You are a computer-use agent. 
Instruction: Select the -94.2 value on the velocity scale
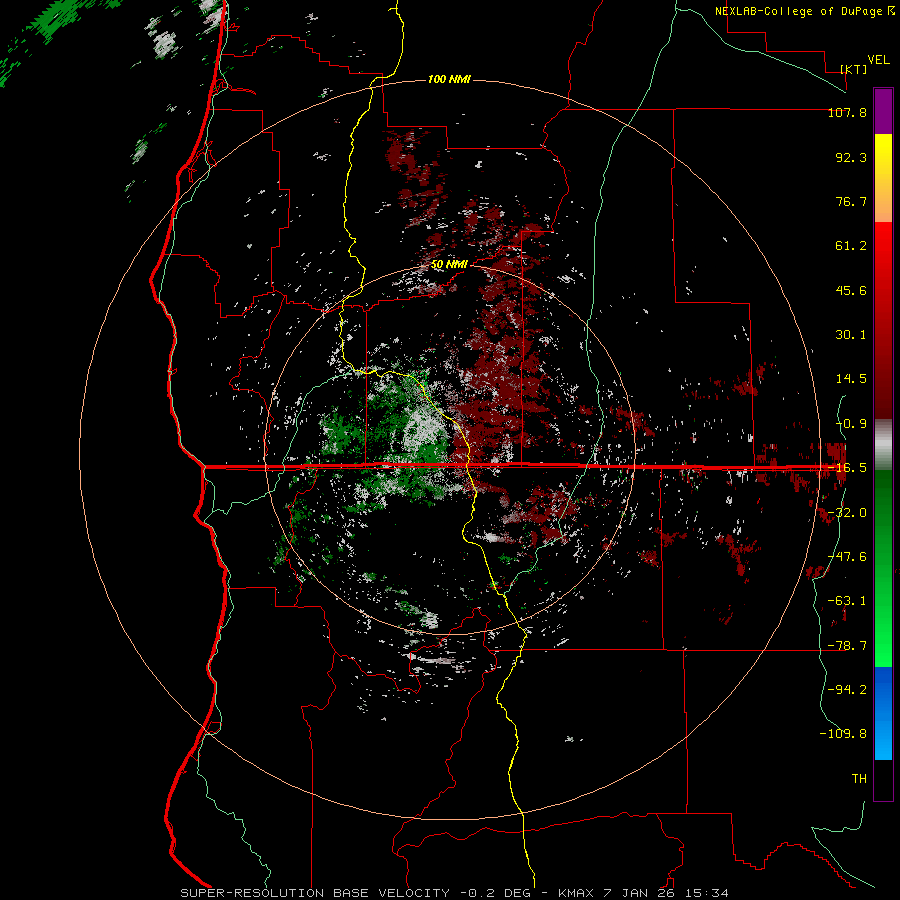(x=847, y=690)
